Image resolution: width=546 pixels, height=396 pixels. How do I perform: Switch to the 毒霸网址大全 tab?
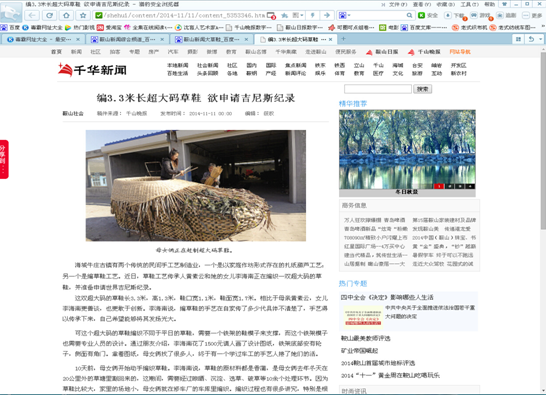click(42, 39)
